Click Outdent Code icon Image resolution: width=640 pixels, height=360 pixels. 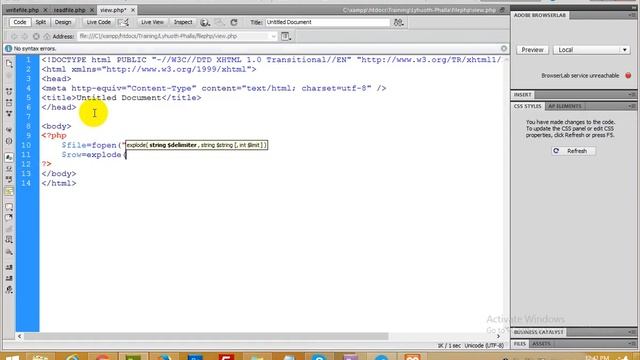pos(9,278)
